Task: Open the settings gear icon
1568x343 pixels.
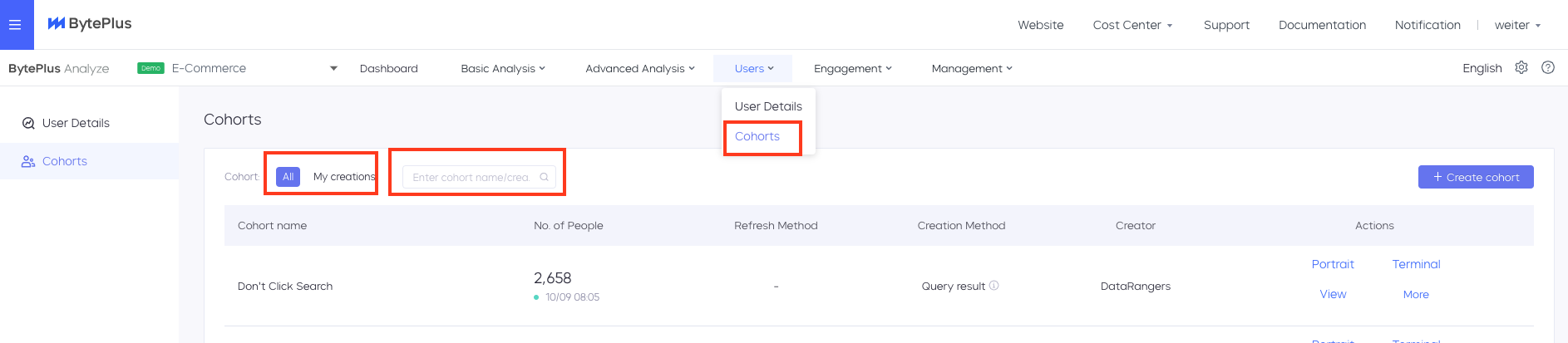Action: [1521, 67]
